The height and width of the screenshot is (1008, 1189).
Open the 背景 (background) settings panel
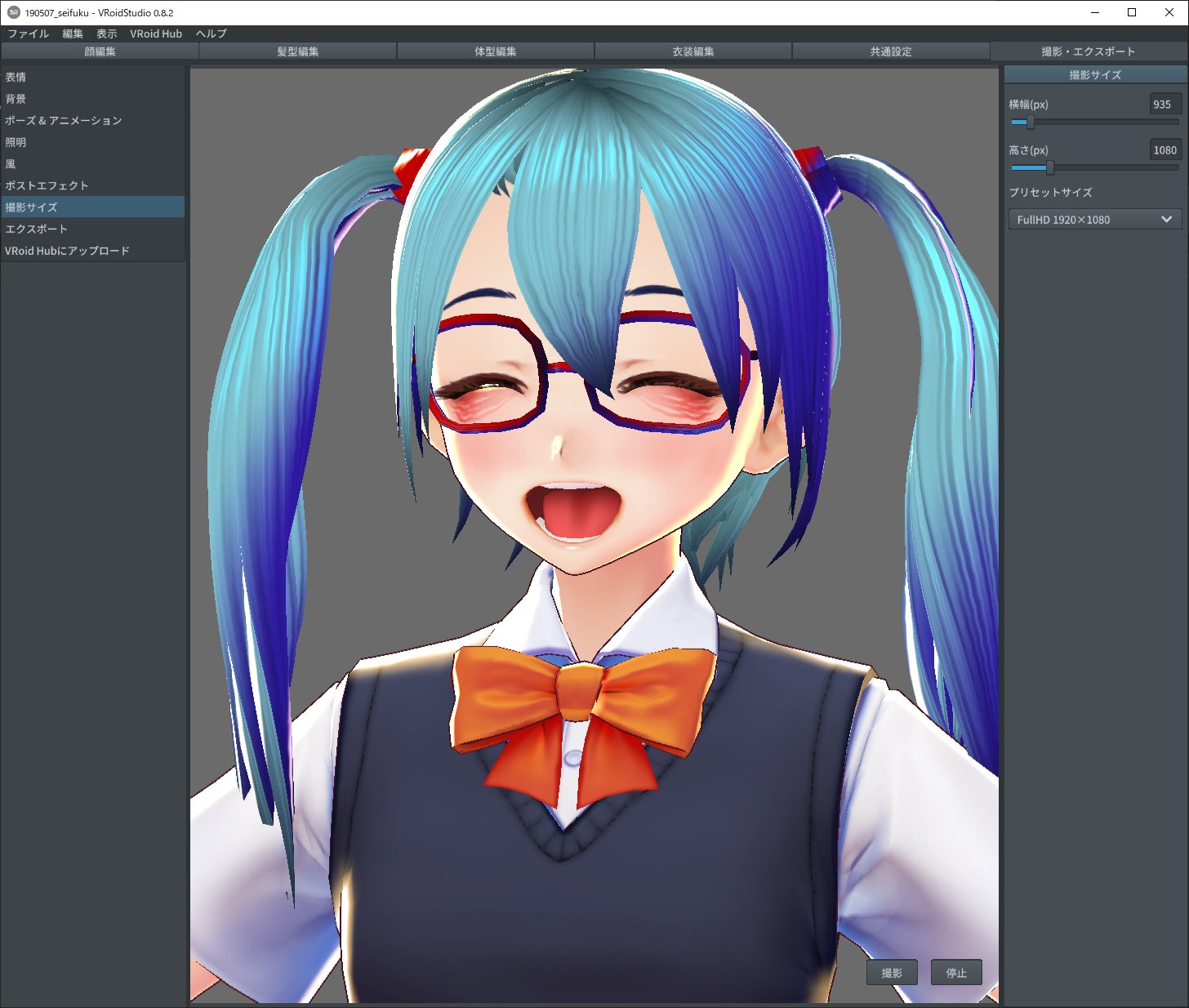click(x=15, y=99)
